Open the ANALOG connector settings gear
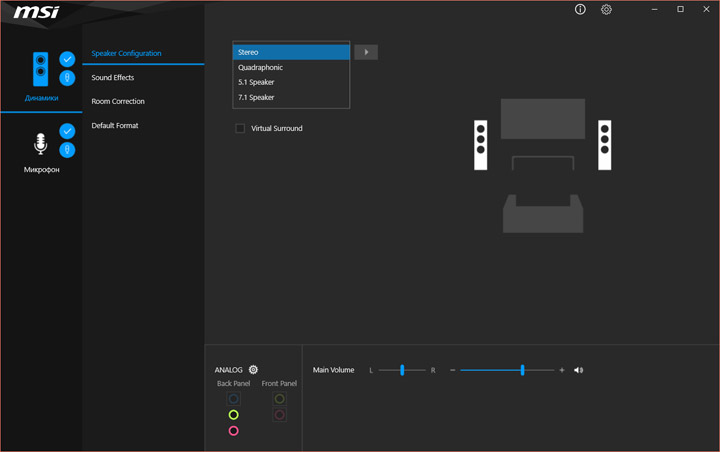 (253, 370)
